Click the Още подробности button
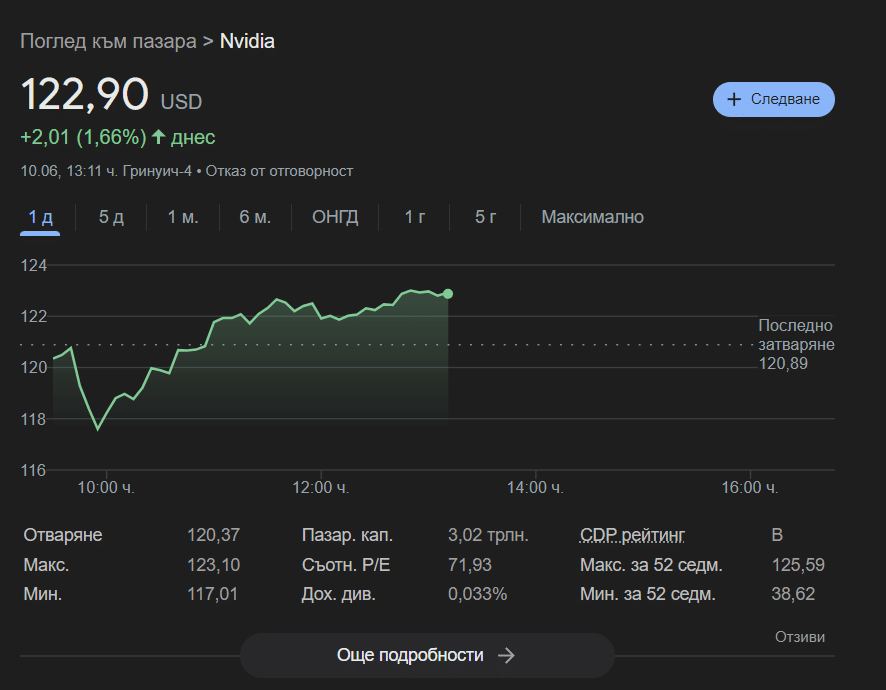The image size is (886, 690). 427,656
